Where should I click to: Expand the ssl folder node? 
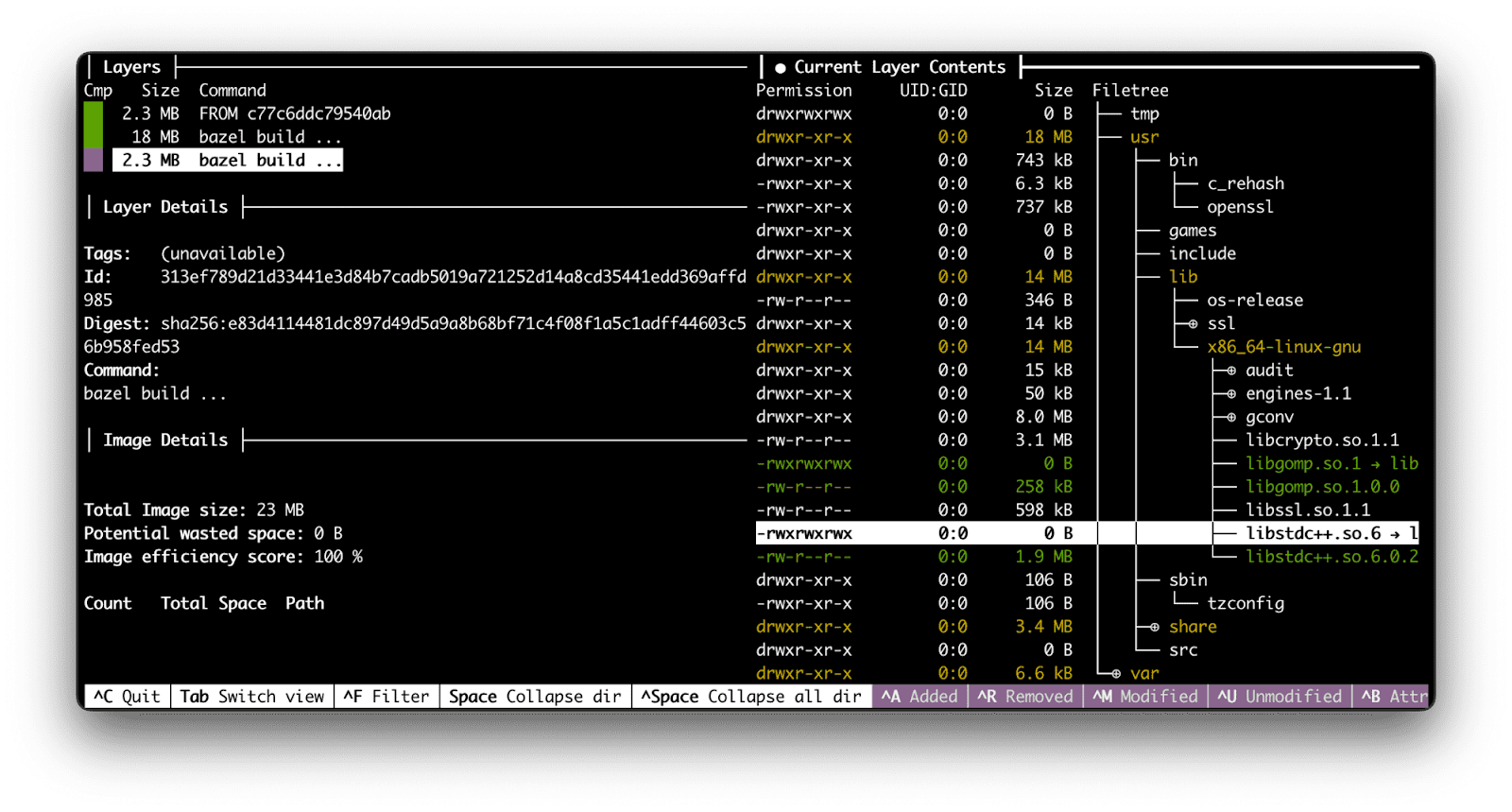[1194, 323]
